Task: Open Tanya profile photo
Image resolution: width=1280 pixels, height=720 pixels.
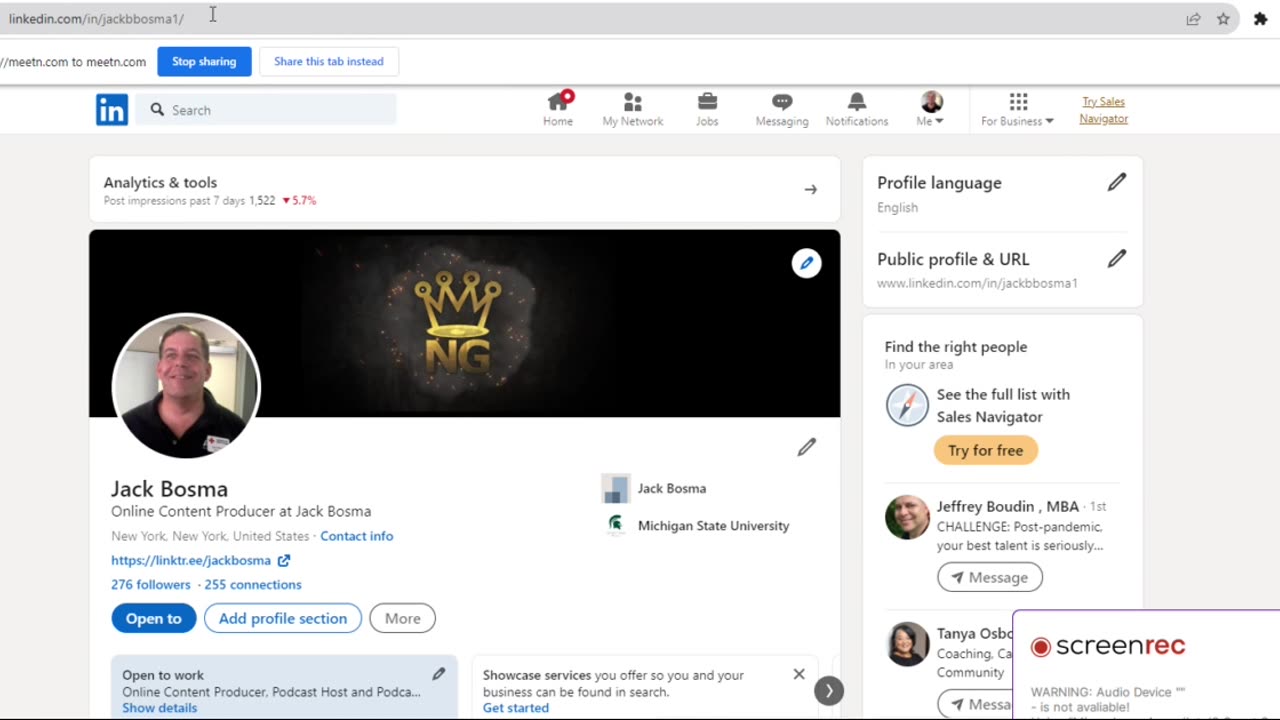Action: (x=907, y=644)
